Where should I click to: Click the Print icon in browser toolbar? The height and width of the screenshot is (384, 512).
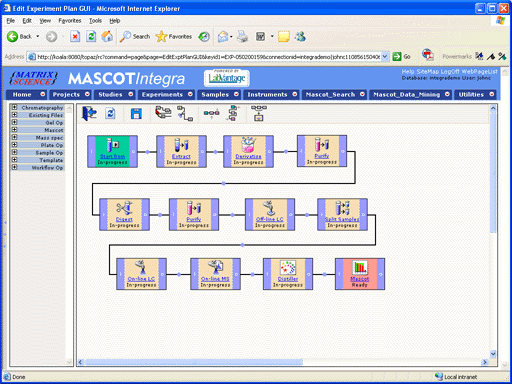(x=242, y=36)
